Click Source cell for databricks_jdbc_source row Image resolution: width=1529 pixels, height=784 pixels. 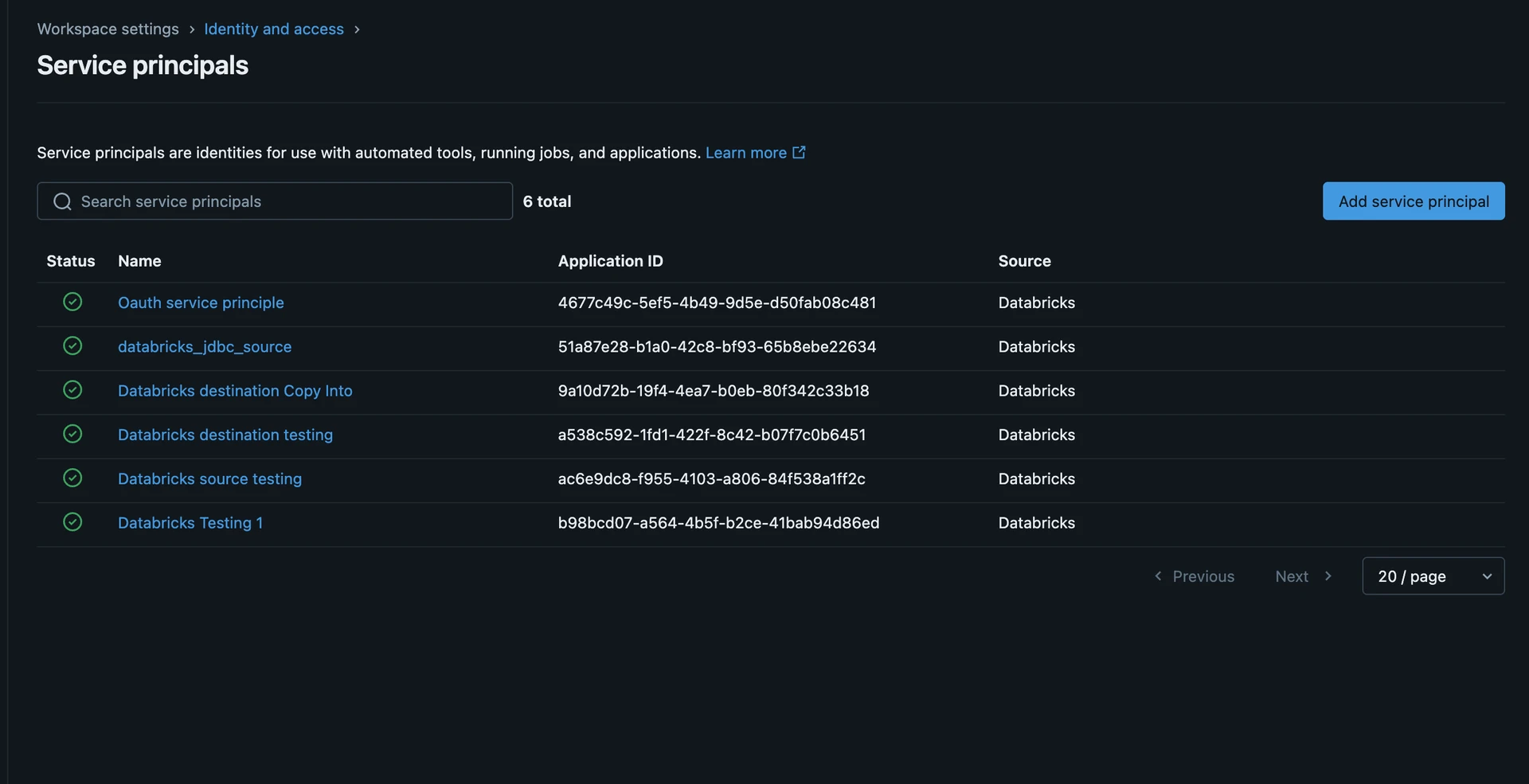coord(1037,346)
